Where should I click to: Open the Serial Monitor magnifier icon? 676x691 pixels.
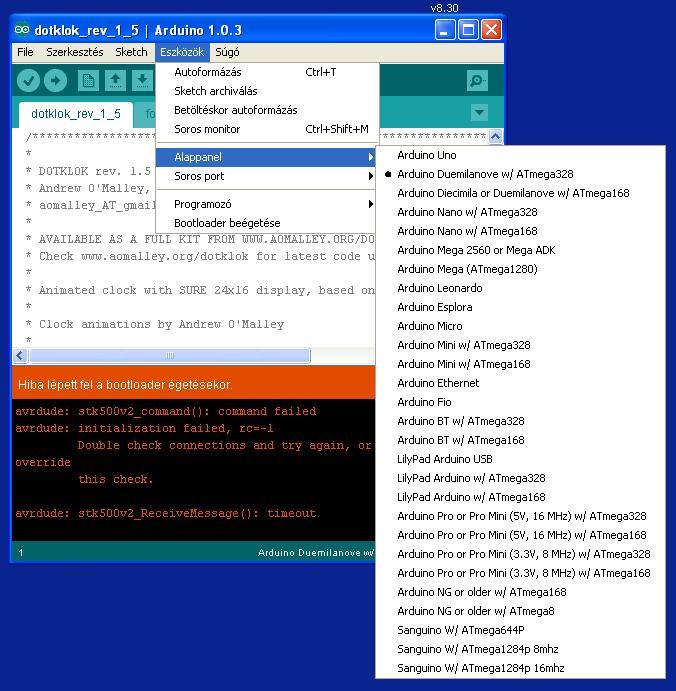477,81
